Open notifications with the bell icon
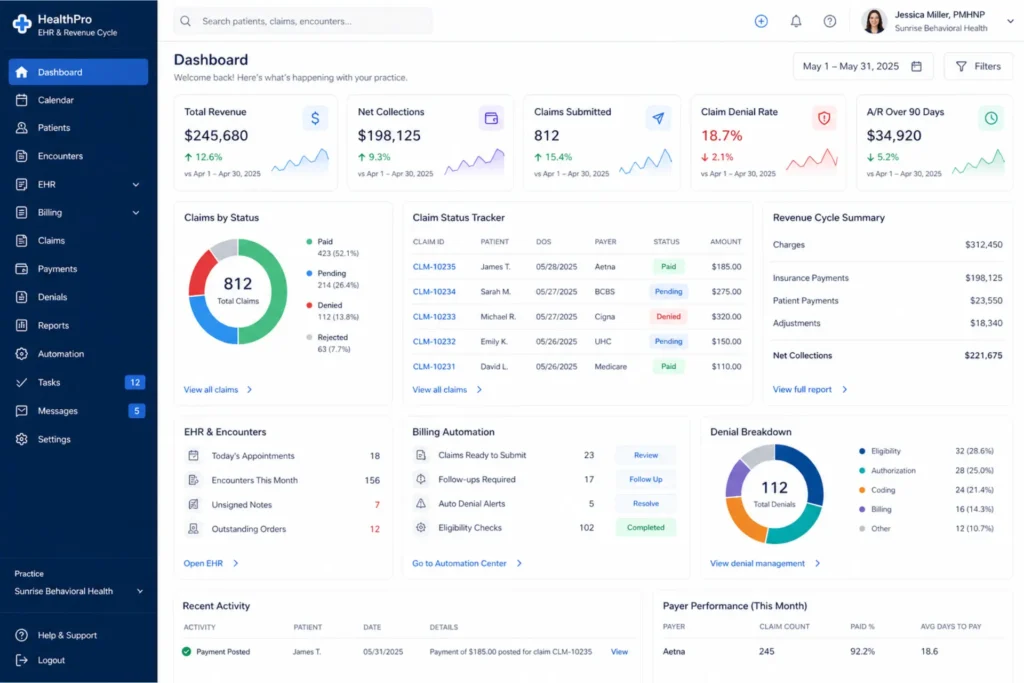1024x683 pixels. click(x=794, y=20)
